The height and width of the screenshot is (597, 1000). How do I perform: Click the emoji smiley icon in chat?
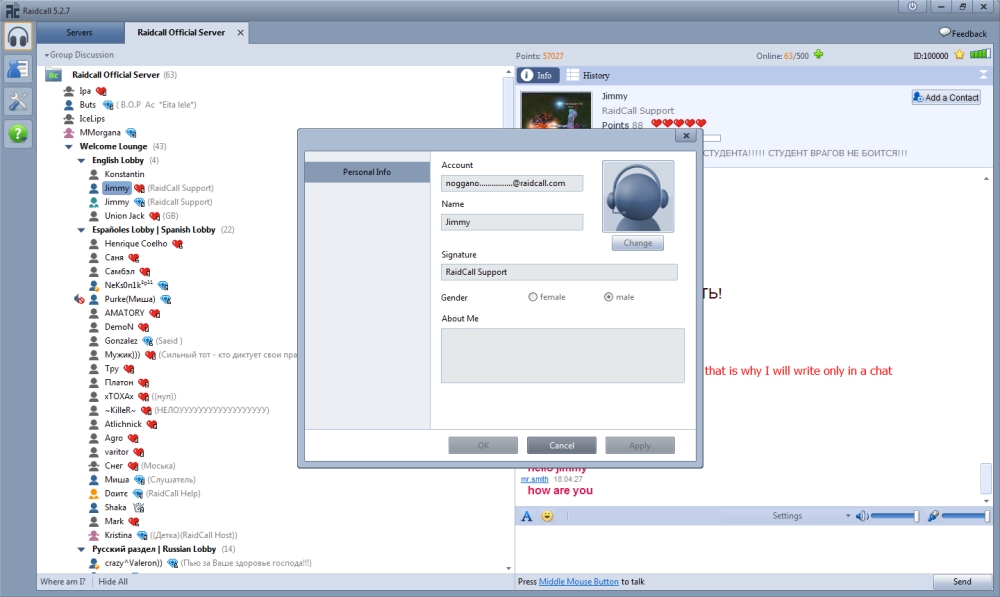547,516
